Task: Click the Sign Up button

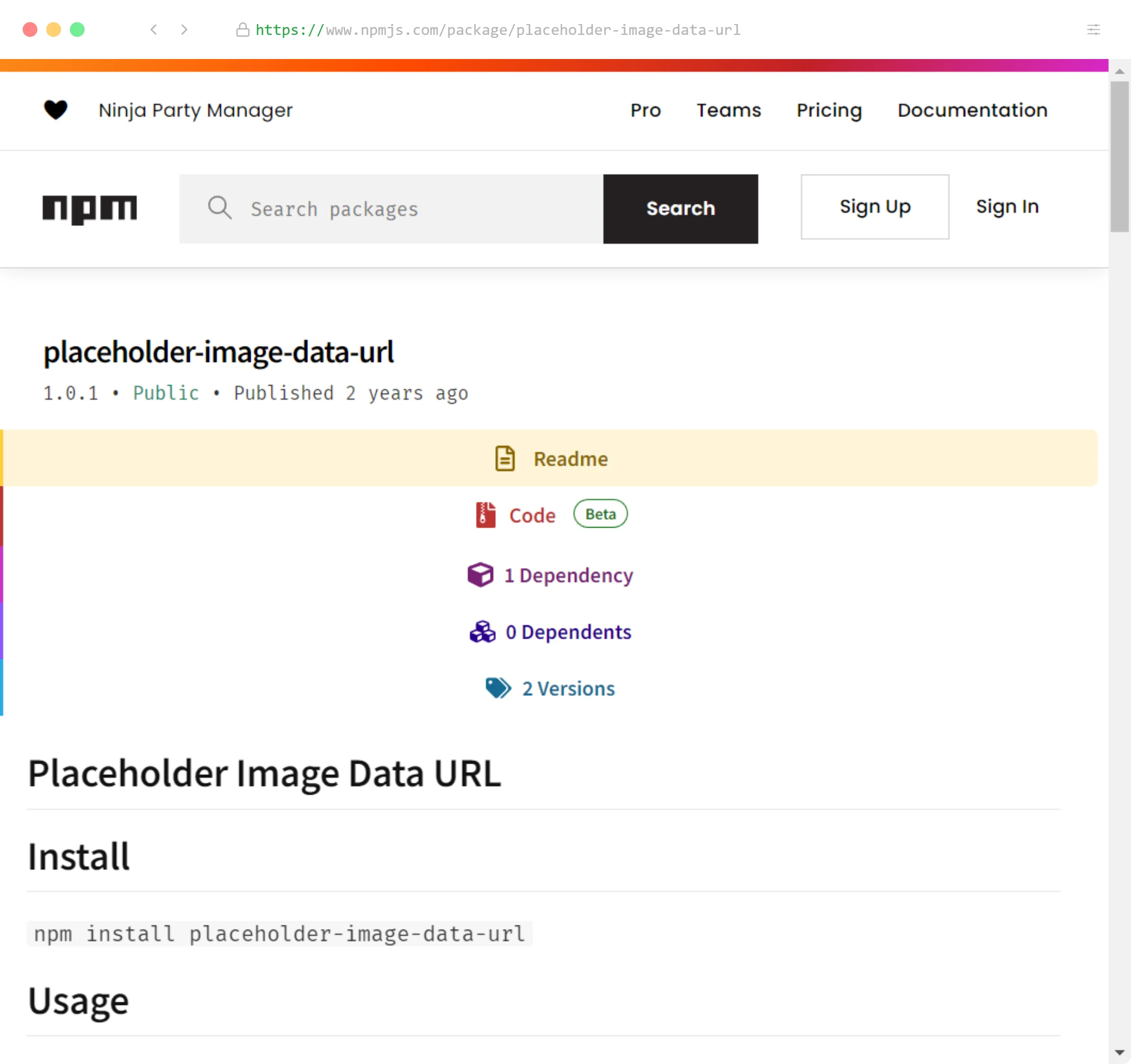Action: point(875,207)
